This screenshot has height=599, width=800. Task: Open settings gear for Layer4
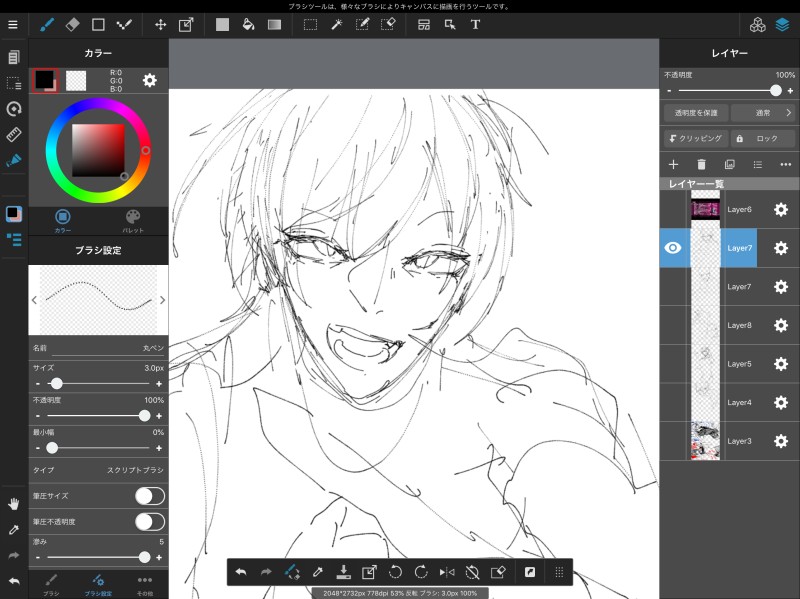click(x=781, y=403)
